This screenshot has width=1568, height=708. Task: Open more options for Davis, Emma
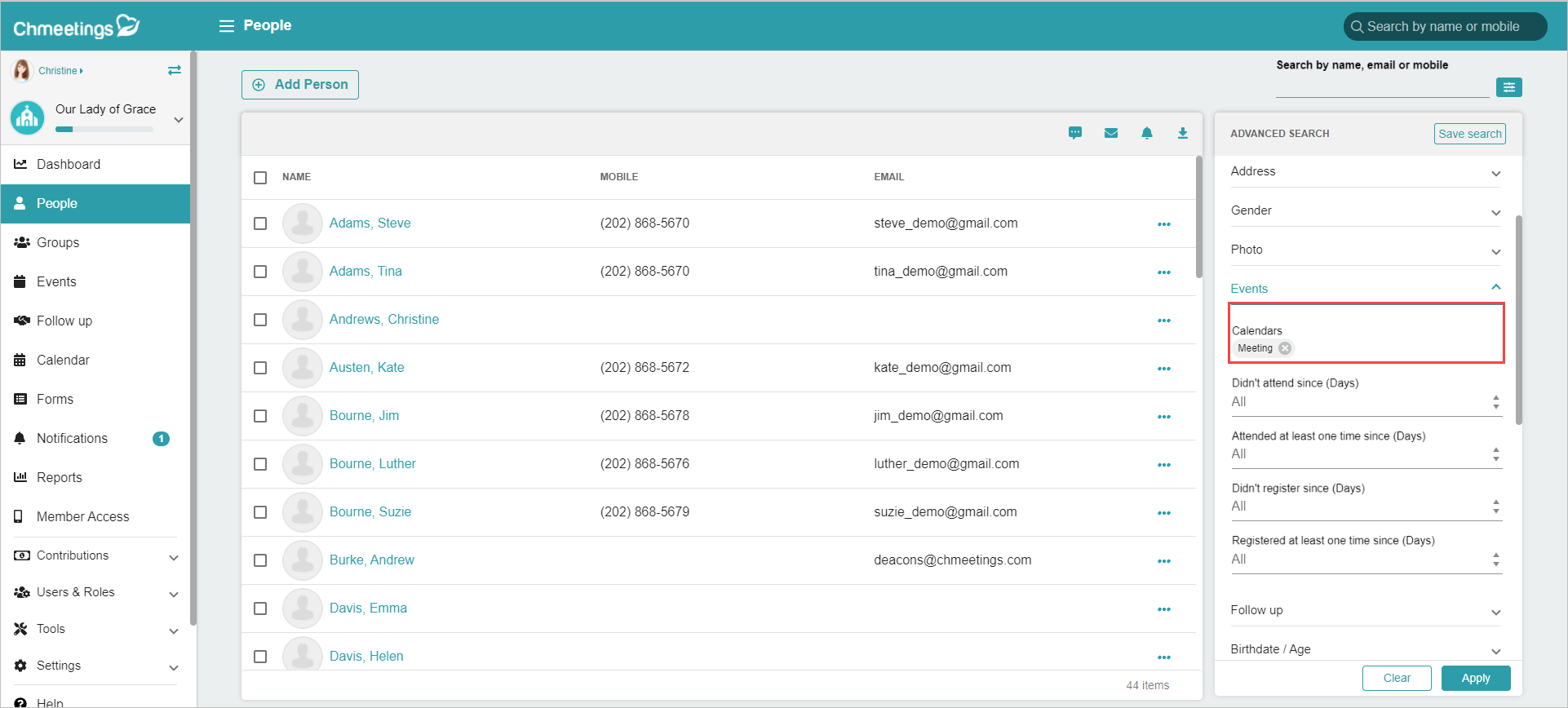(x=1164, y=609)
